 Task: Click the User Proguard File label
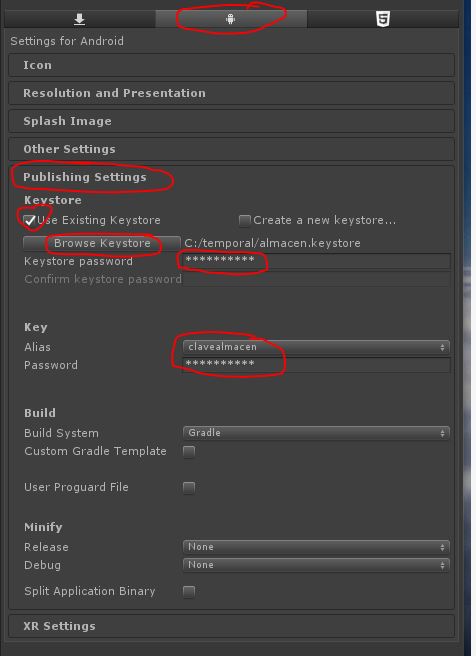[76, 487]
